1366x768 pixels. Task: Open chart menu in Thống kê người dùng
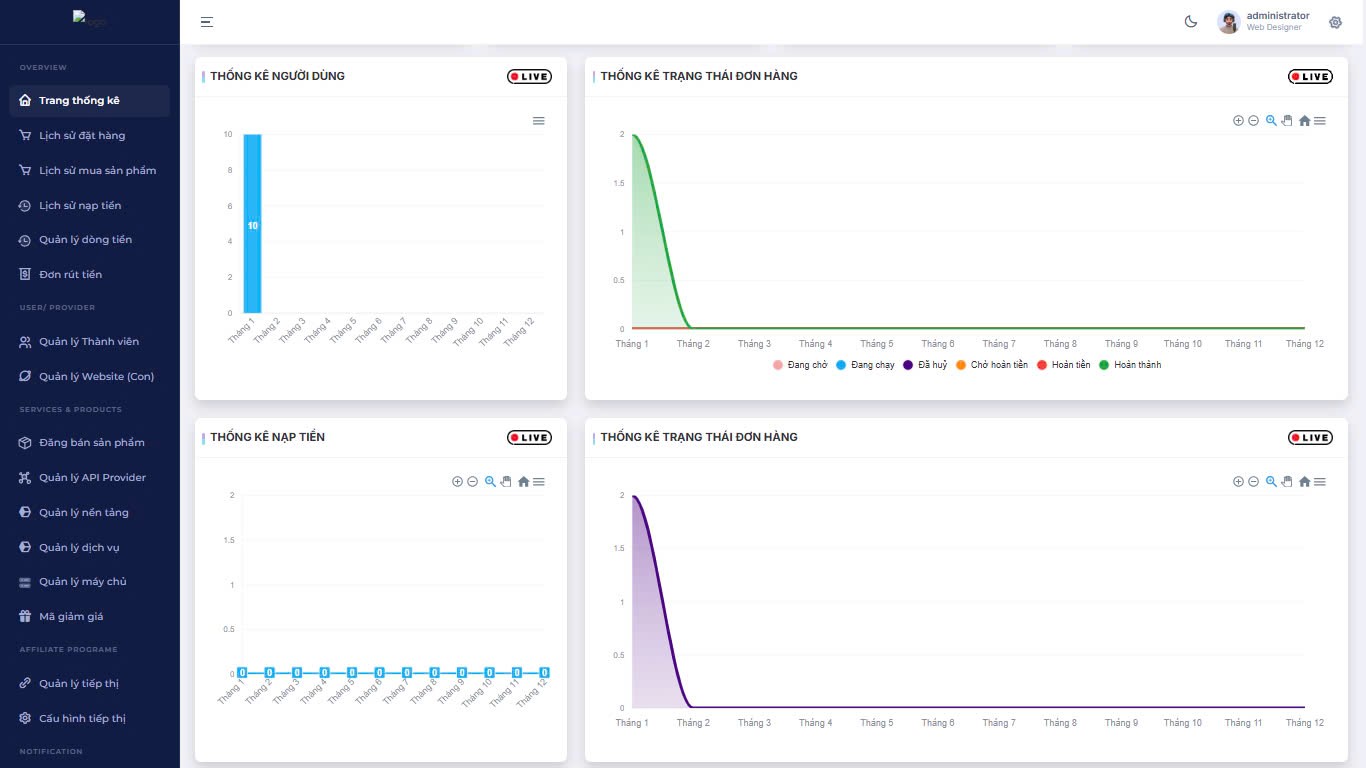pos(539,121)
